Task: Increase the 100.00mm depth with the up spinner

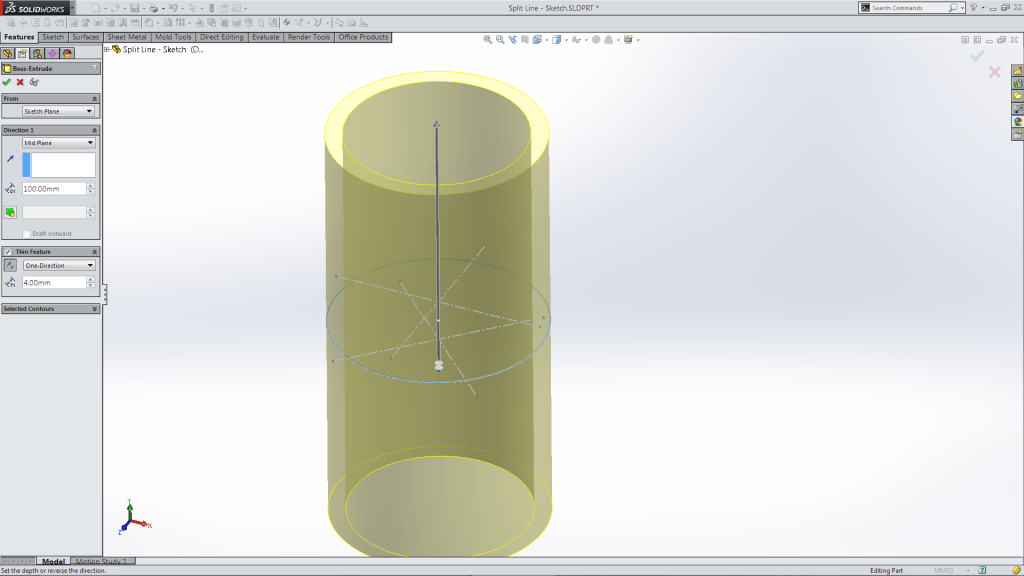Action: pyautogui.click(x=92, y=184)
